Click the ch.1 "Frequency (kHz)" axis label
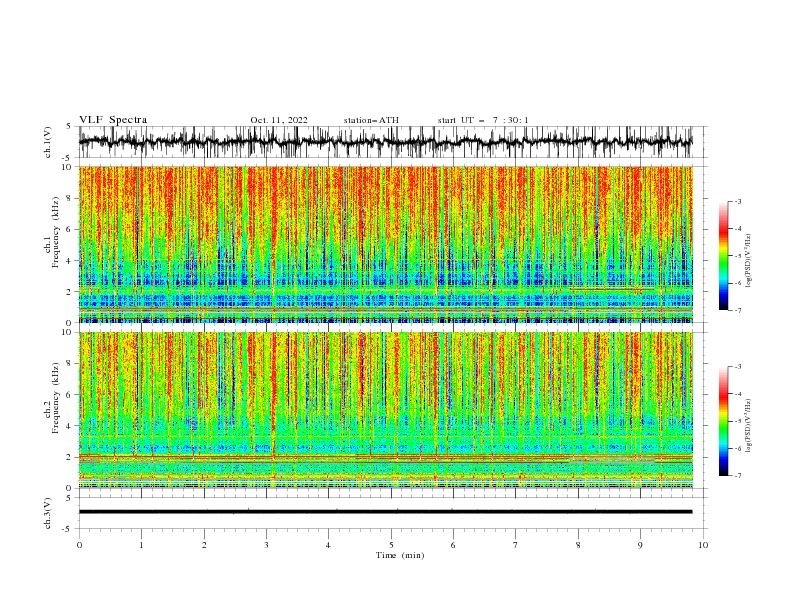 (56, 232)
